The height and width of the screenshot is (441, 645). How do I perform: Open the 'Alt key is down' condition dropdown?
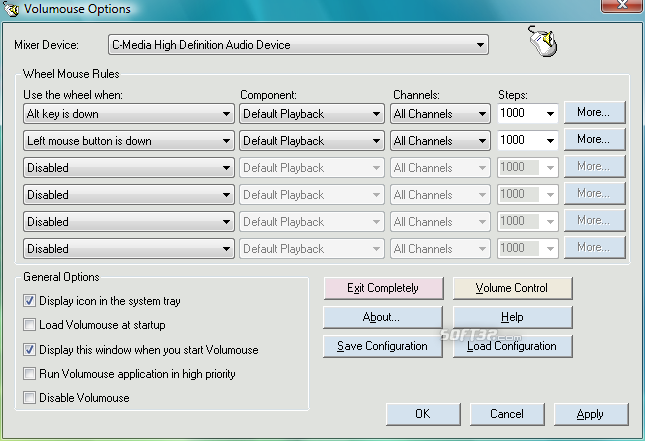point(129,114)
